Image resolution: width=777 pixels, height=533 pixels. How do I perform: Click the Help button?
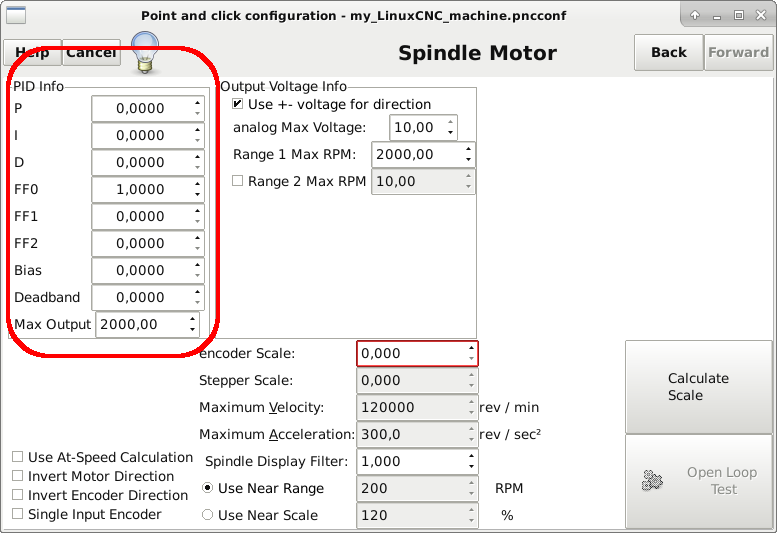pyautogui.click(x=32, y=53)
